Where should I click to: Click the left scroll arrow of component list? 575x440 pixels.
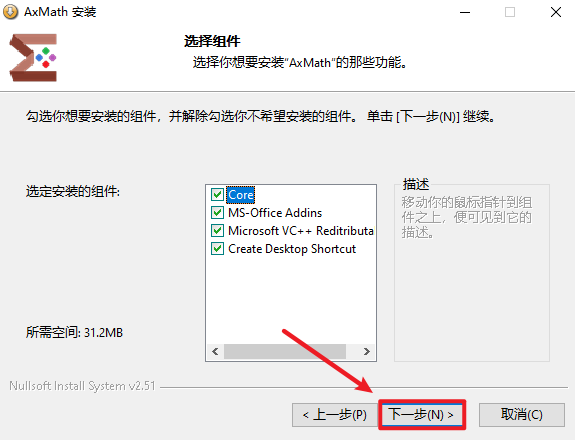point(215,351)
